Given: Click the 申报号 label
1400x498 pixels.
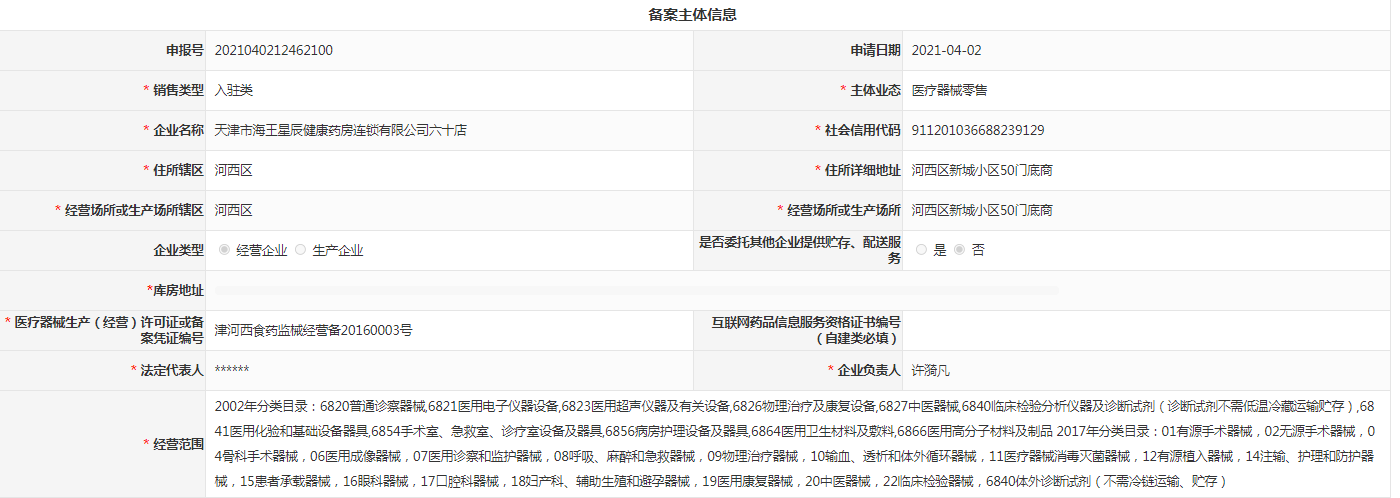Looking at the screenshot, I should click(185, 50).
